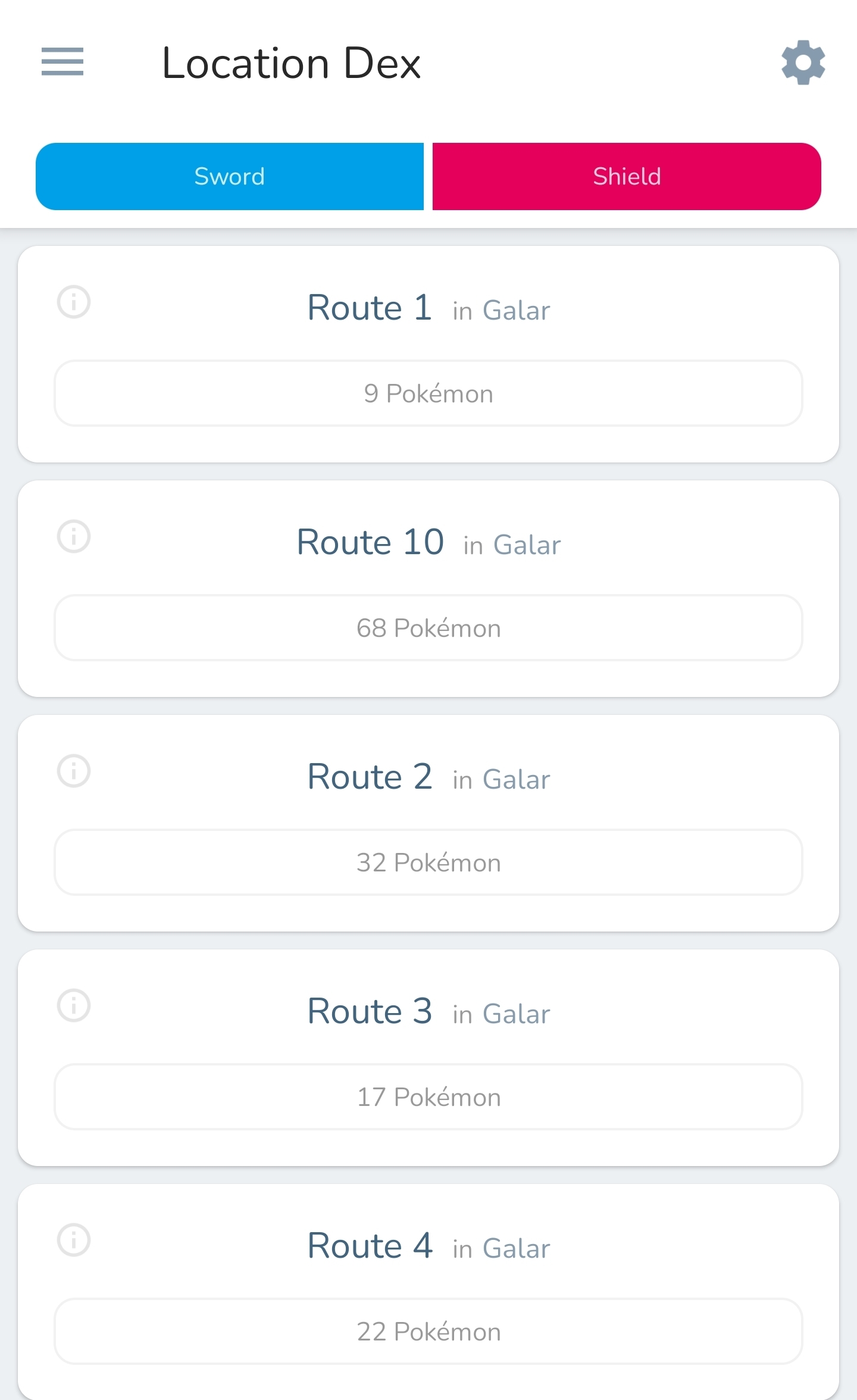Open the Route 1 title link
Screen dimensions: 857x1400
coord(370,308)
